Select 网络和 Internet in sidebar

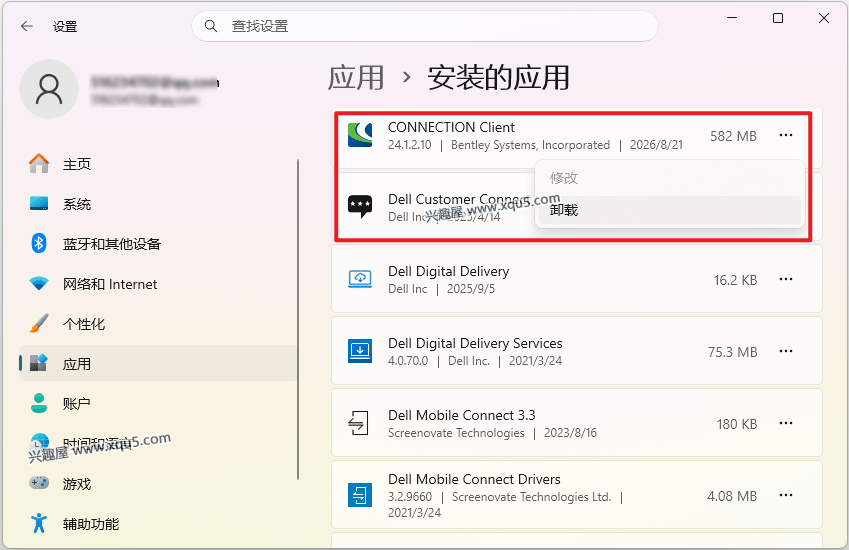click(110, 284)
